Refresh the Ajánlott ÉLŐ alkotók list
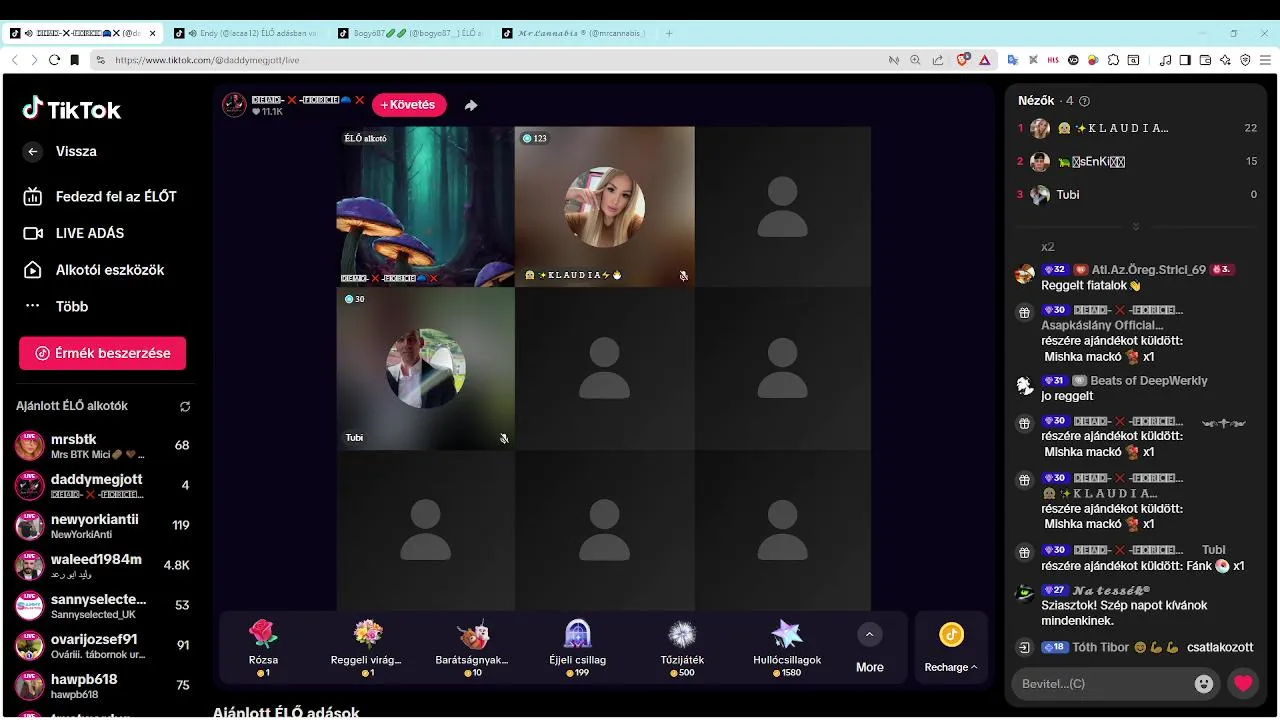Image resolution: width=1280 pixels, height=720 pixels. point(185,407)
